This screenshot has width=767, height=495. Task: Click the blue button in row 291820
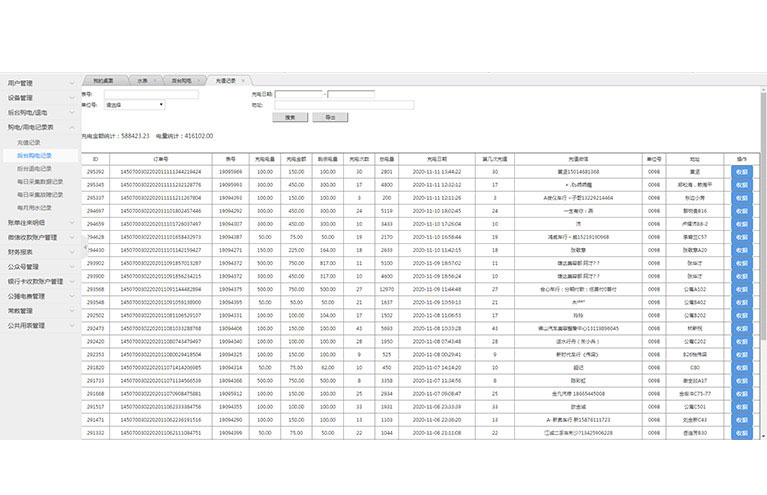(x=742, y=368)
